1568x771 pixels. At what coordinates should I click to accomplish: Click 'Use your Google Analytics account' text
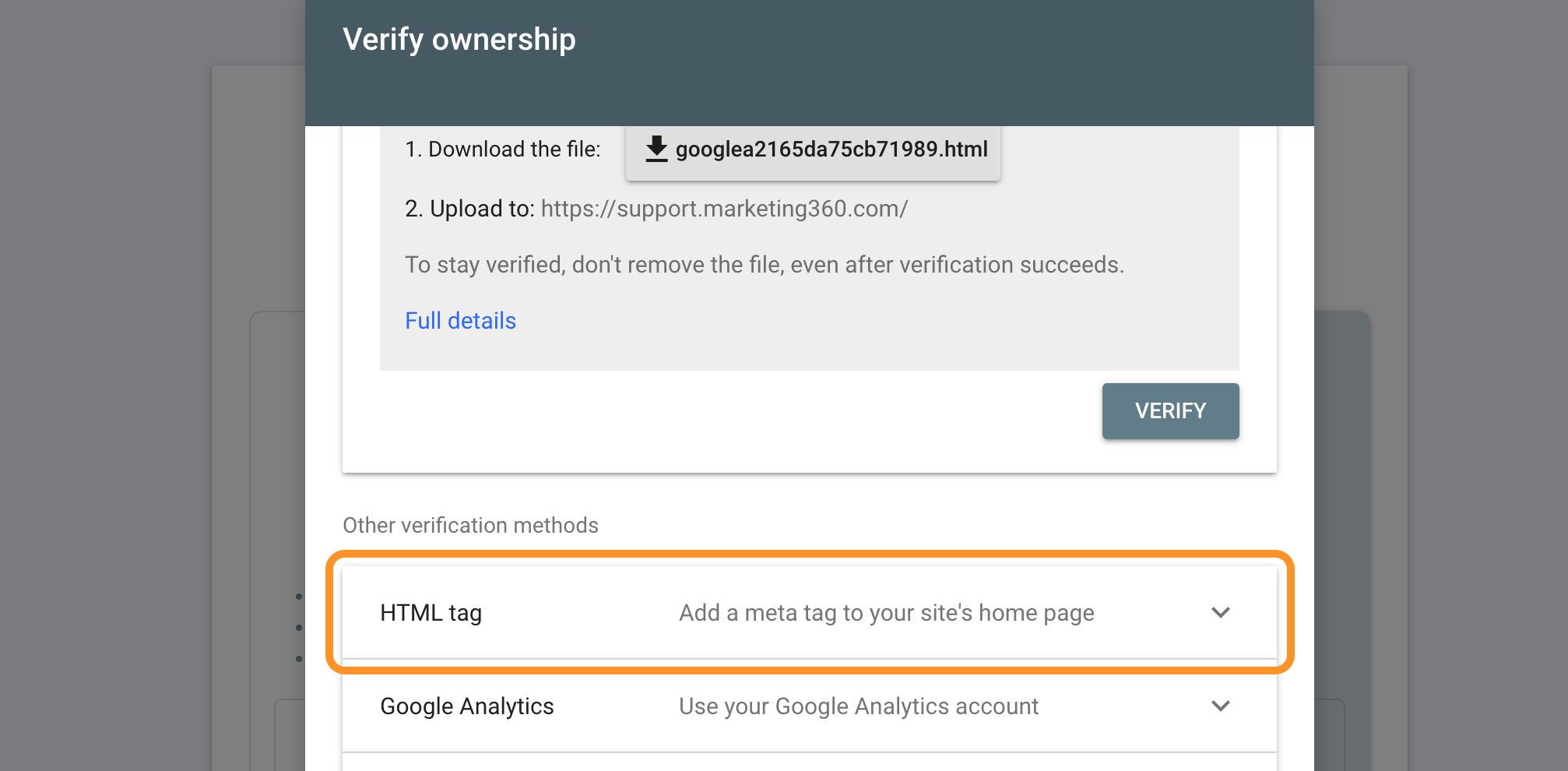(x=858, y=706)
